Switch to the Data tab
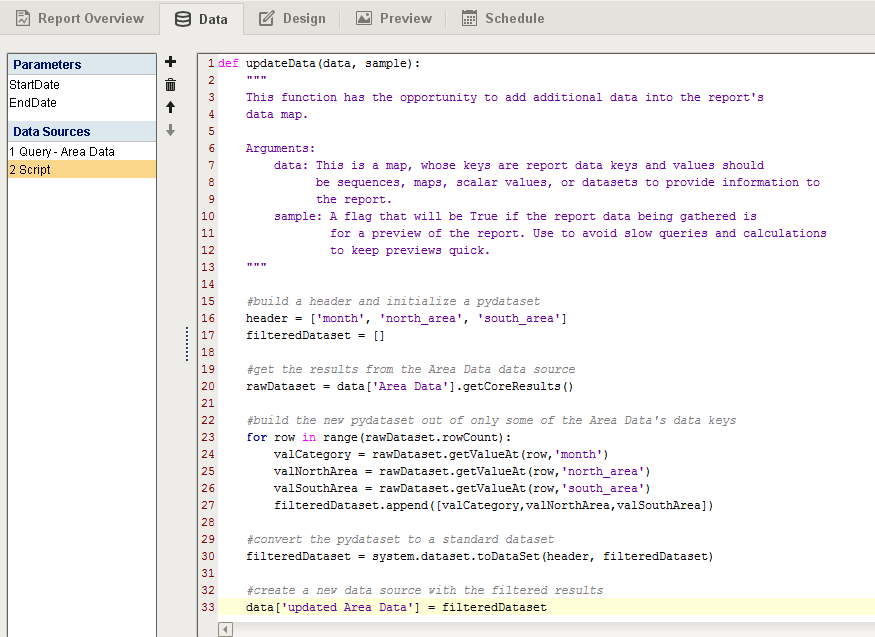This screenshot has height=637, width=875. tap(201, 18)
